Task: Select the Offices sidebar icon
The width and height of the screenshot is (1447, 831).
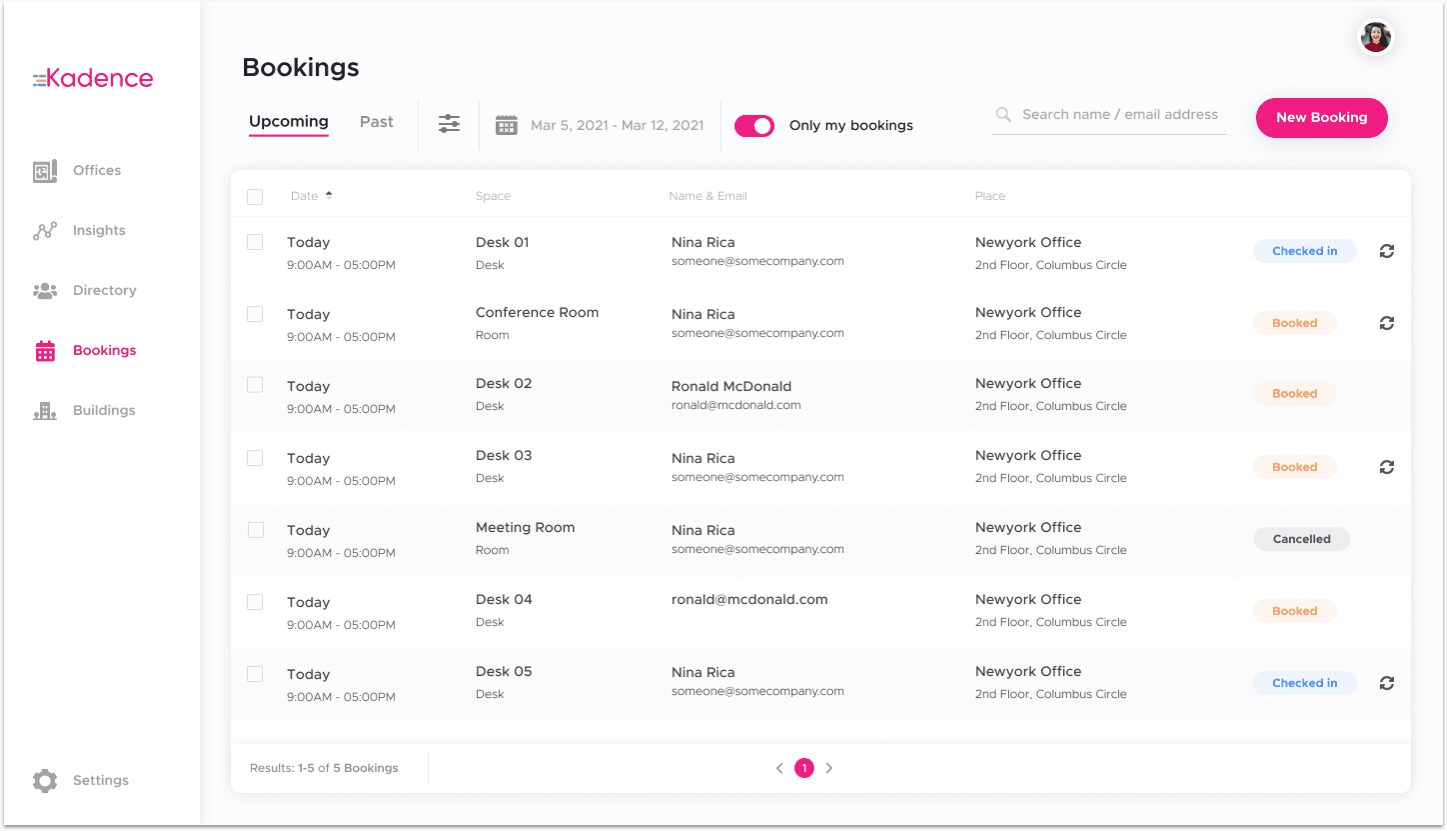Action: (44, 170)
